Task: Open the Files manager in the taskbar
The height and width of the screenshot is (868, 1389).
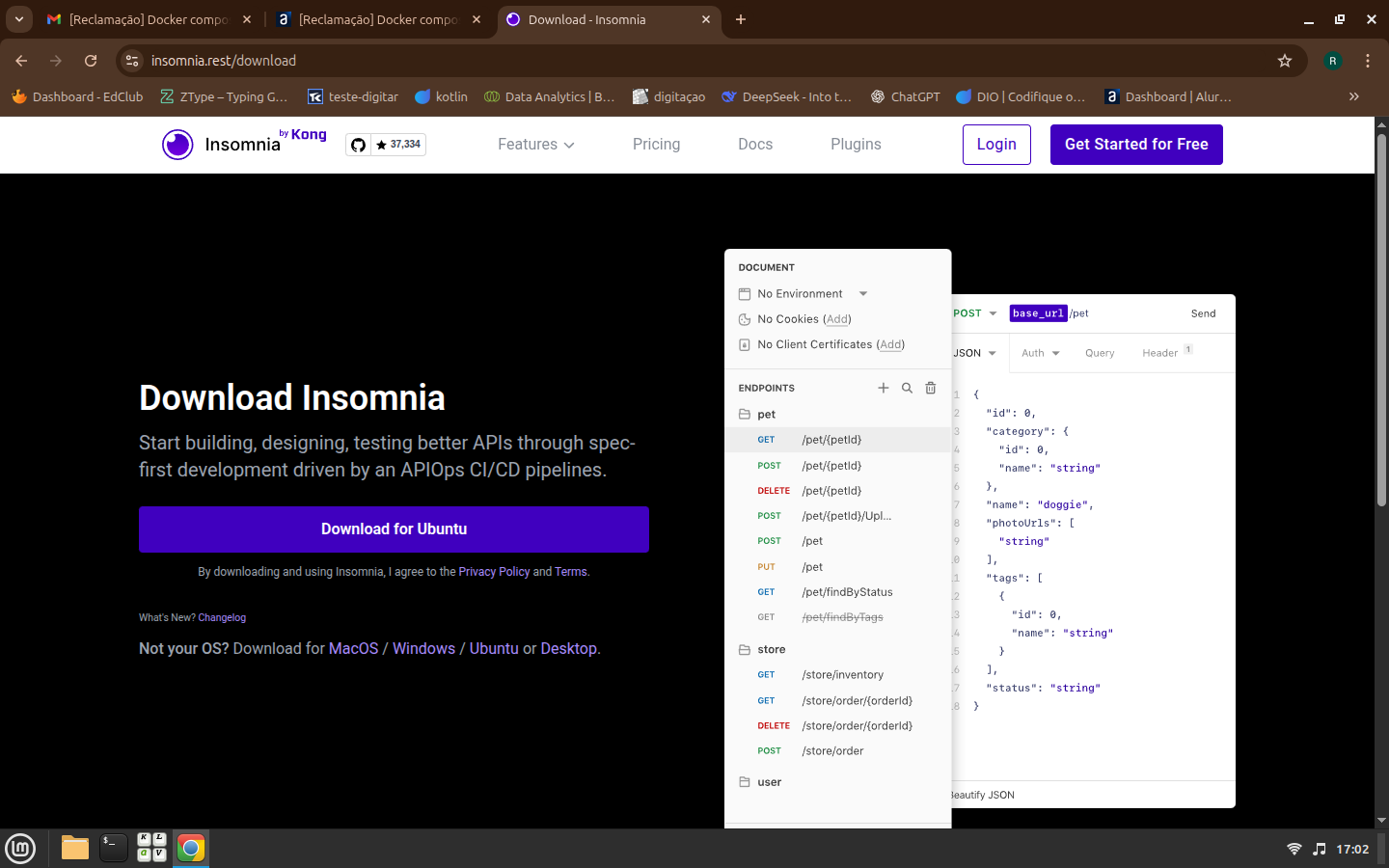Action: pos(75,848)
